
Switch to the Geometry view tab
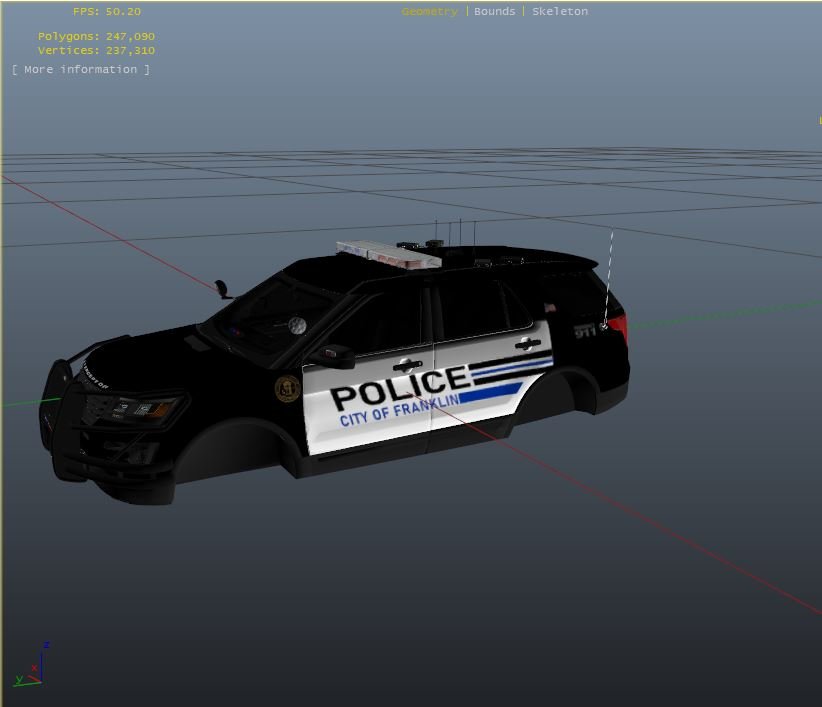[x=429, y=12]
